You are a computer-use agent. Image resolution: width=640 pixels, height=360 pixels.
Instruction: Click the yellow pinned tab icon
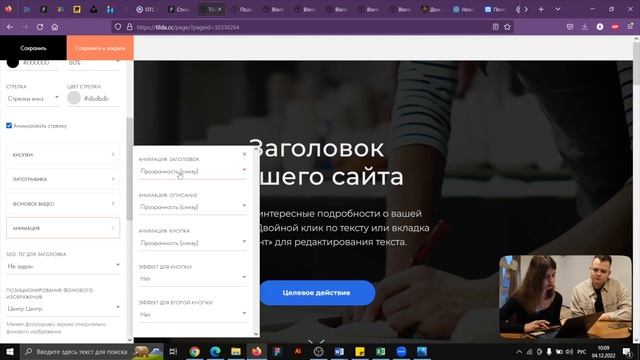pyautogui.click(x=77, y=9)
